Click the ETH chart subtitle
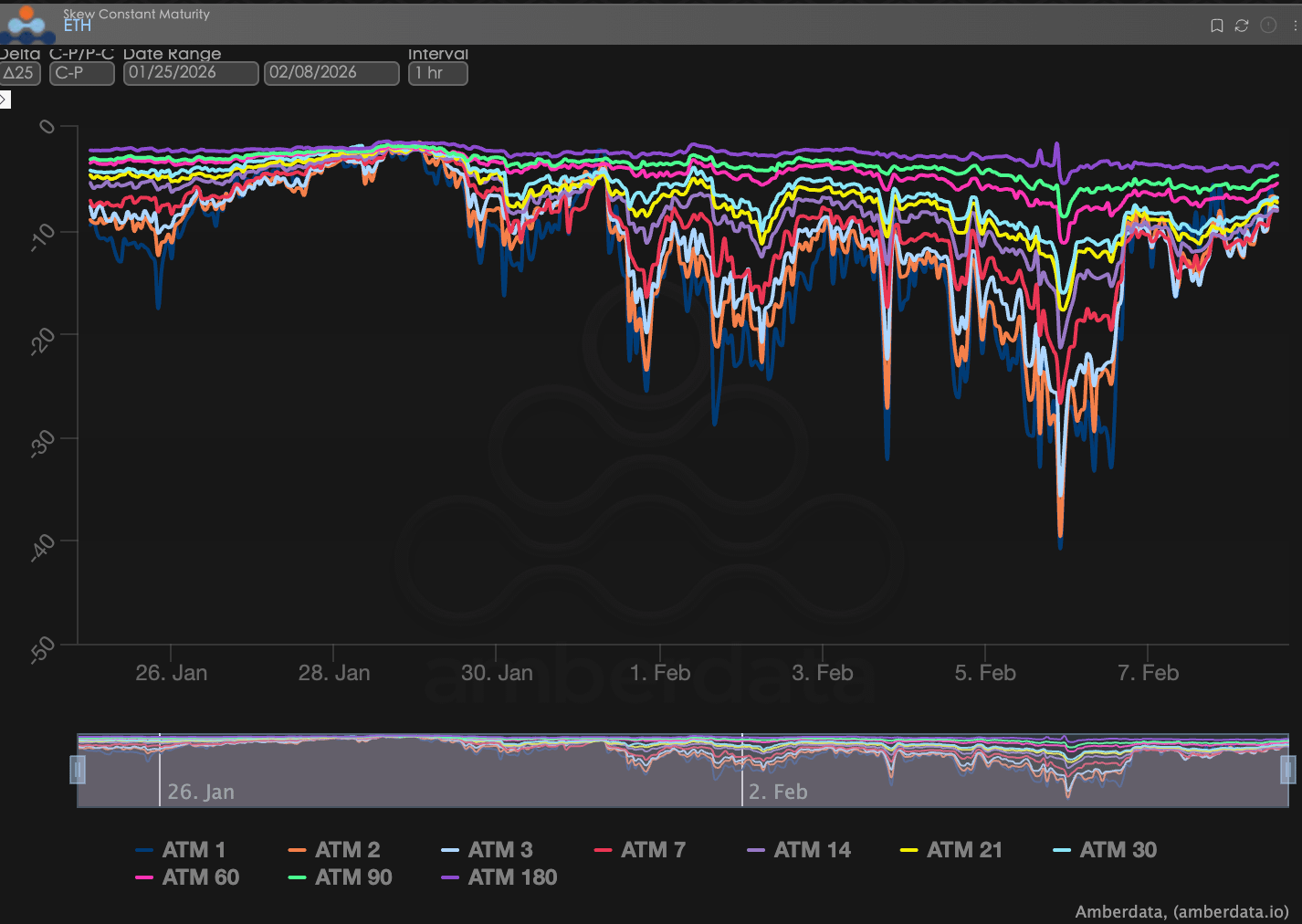 (77, 26)
